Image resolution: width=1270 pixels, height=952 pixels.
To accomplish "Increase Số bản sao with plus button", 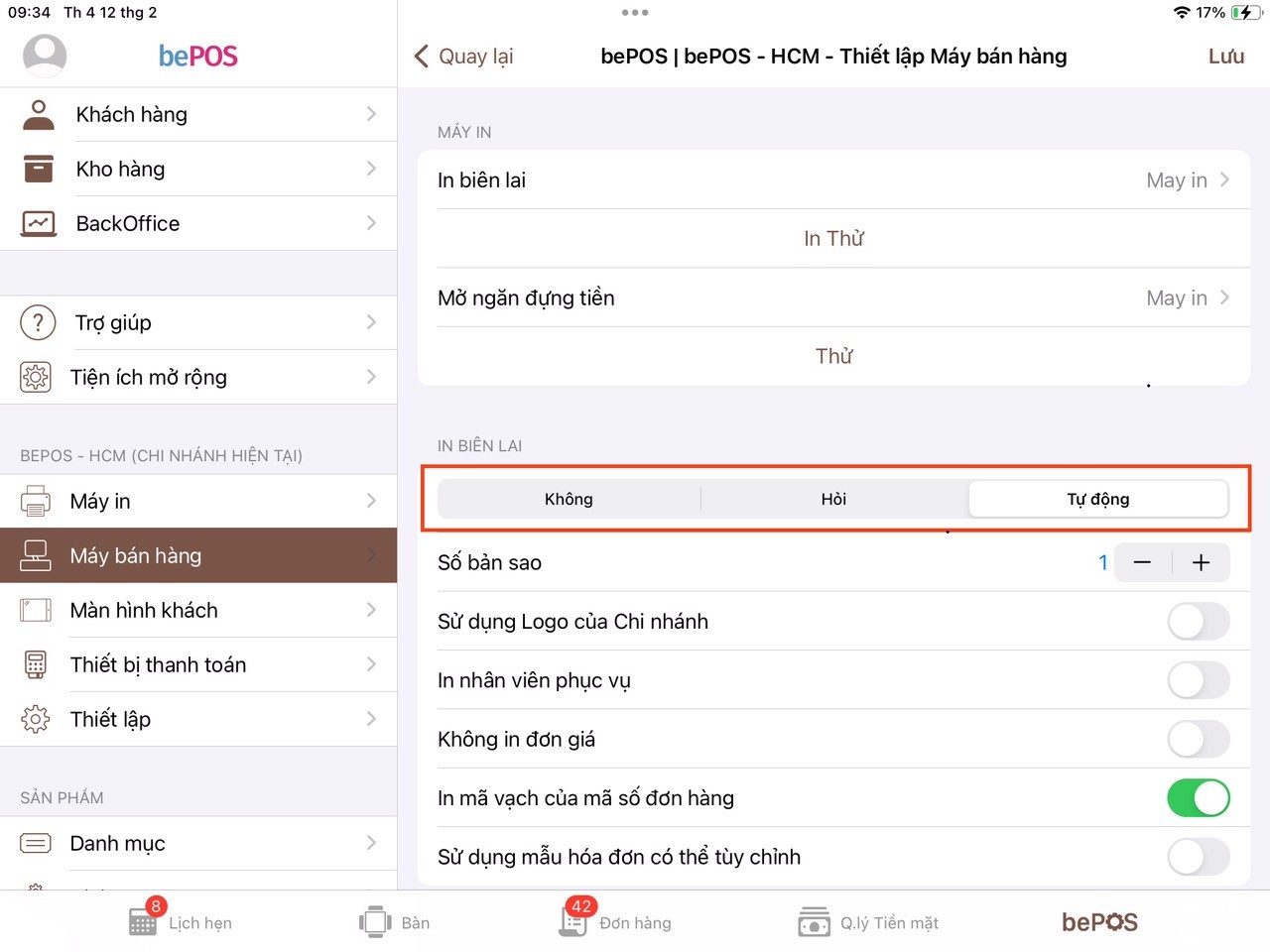I will tap(1201, 563).
